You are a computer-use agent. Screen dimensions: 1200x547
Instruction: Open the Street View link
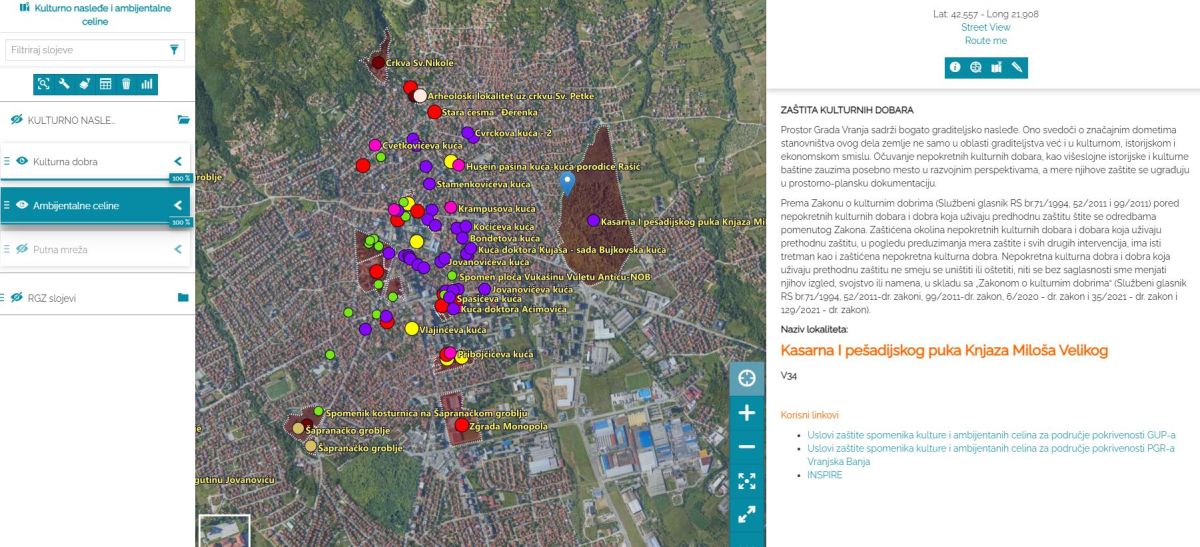985,28
